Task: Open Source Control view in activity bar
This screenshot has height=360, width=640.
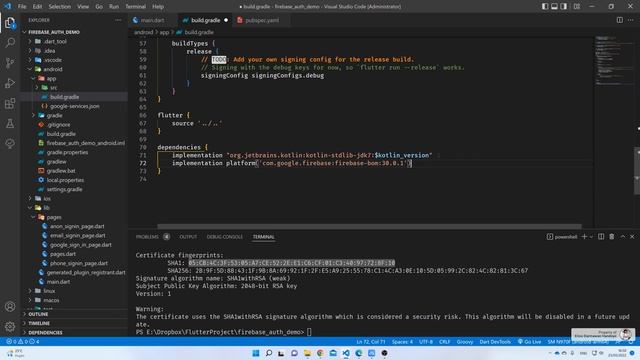Action: click(10, 62)
